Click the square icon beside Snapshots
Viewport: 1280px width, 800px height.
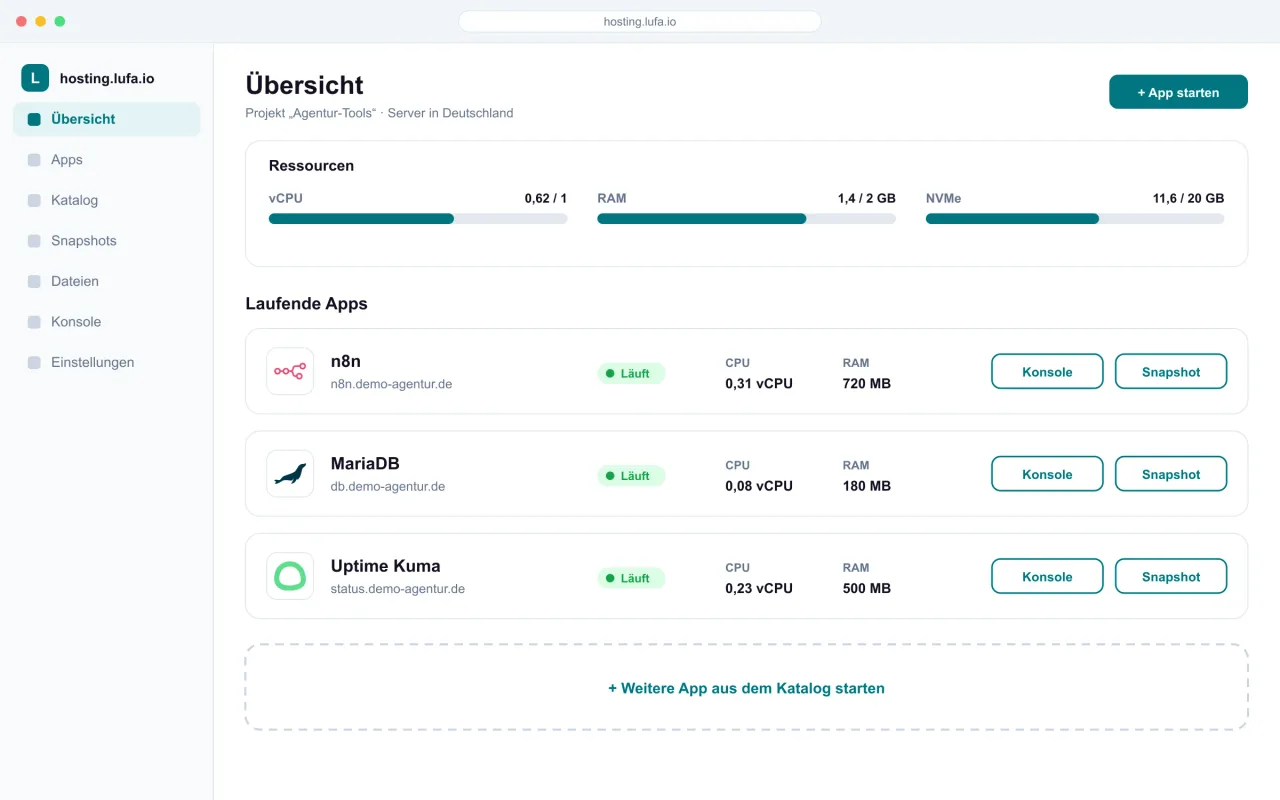34,241
